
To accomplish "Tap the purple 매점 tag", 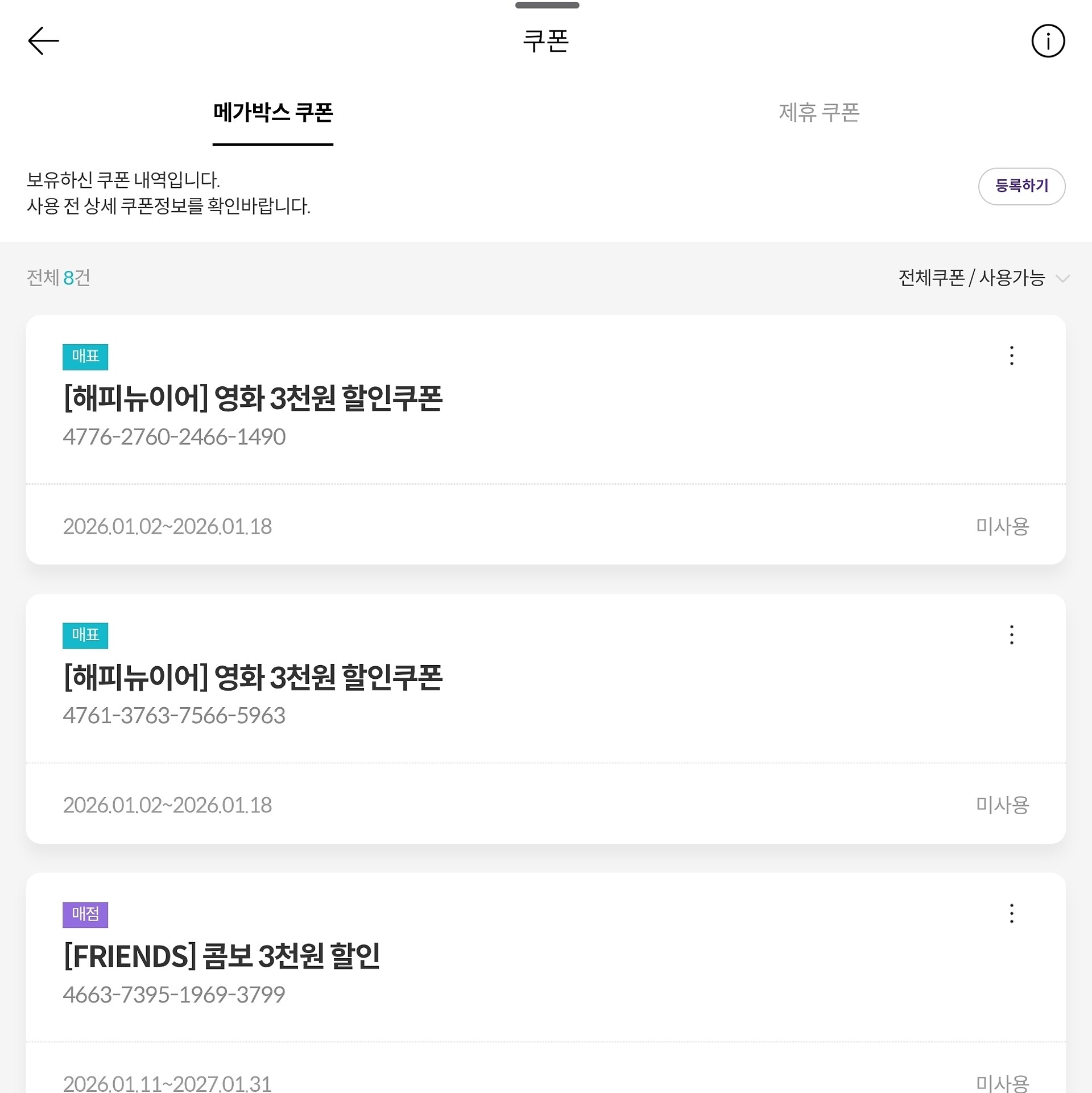I will point(85,914).
